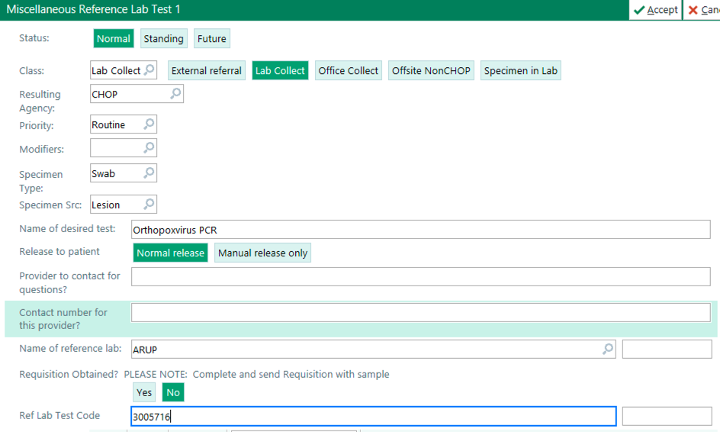
Task: Click the Ref Lab Test Code field
Action: coord(373,416)
